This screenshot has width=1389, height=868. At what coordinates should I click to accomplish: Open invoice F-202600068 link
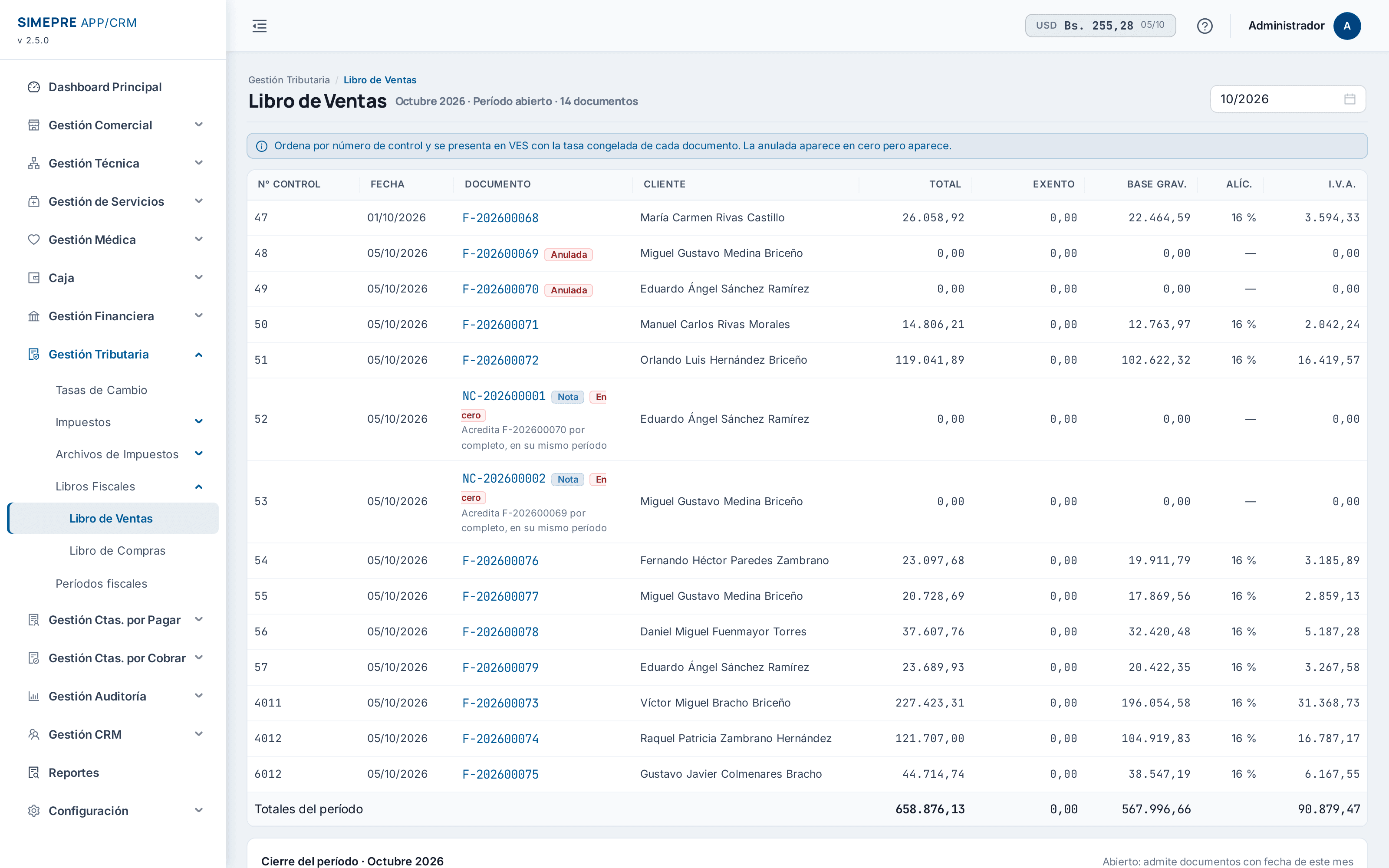click(500, 217)
